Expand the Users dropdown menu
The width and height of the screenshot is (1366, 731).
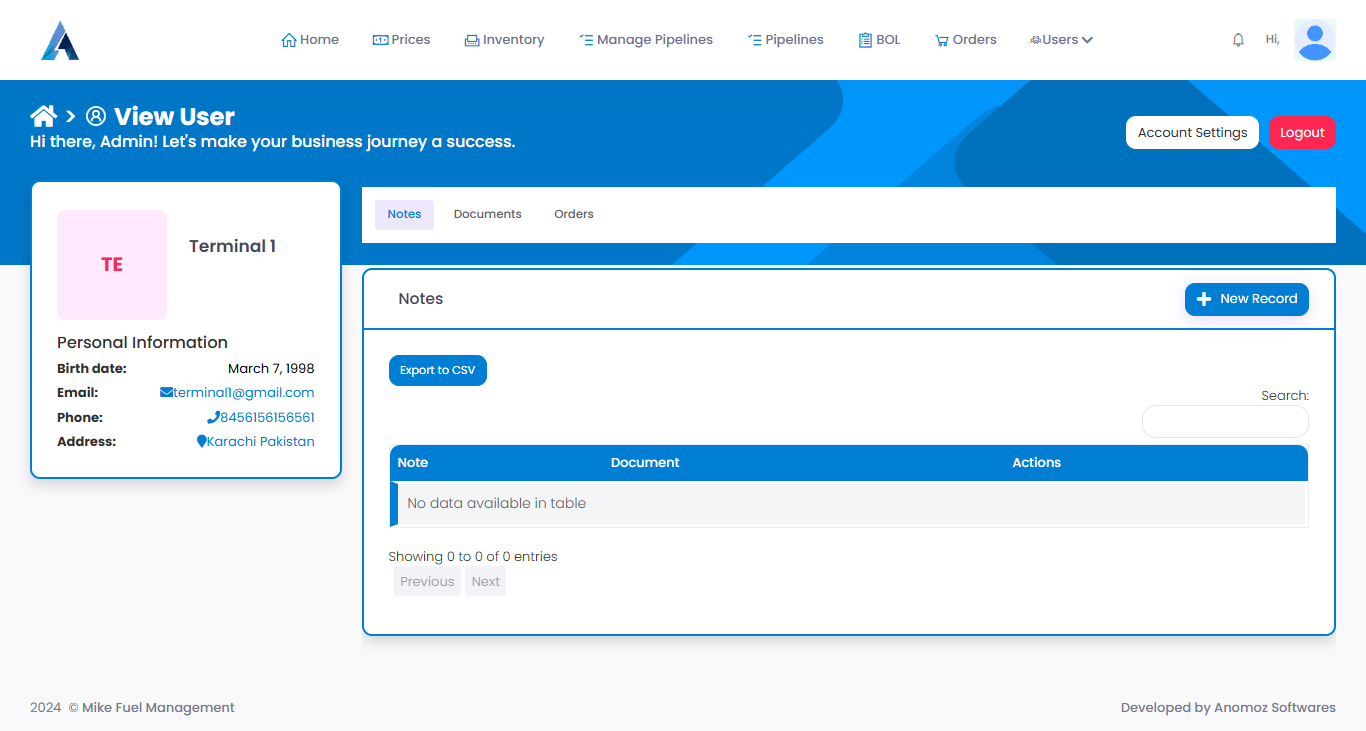pyautogui.click(x=1061, y=40)
